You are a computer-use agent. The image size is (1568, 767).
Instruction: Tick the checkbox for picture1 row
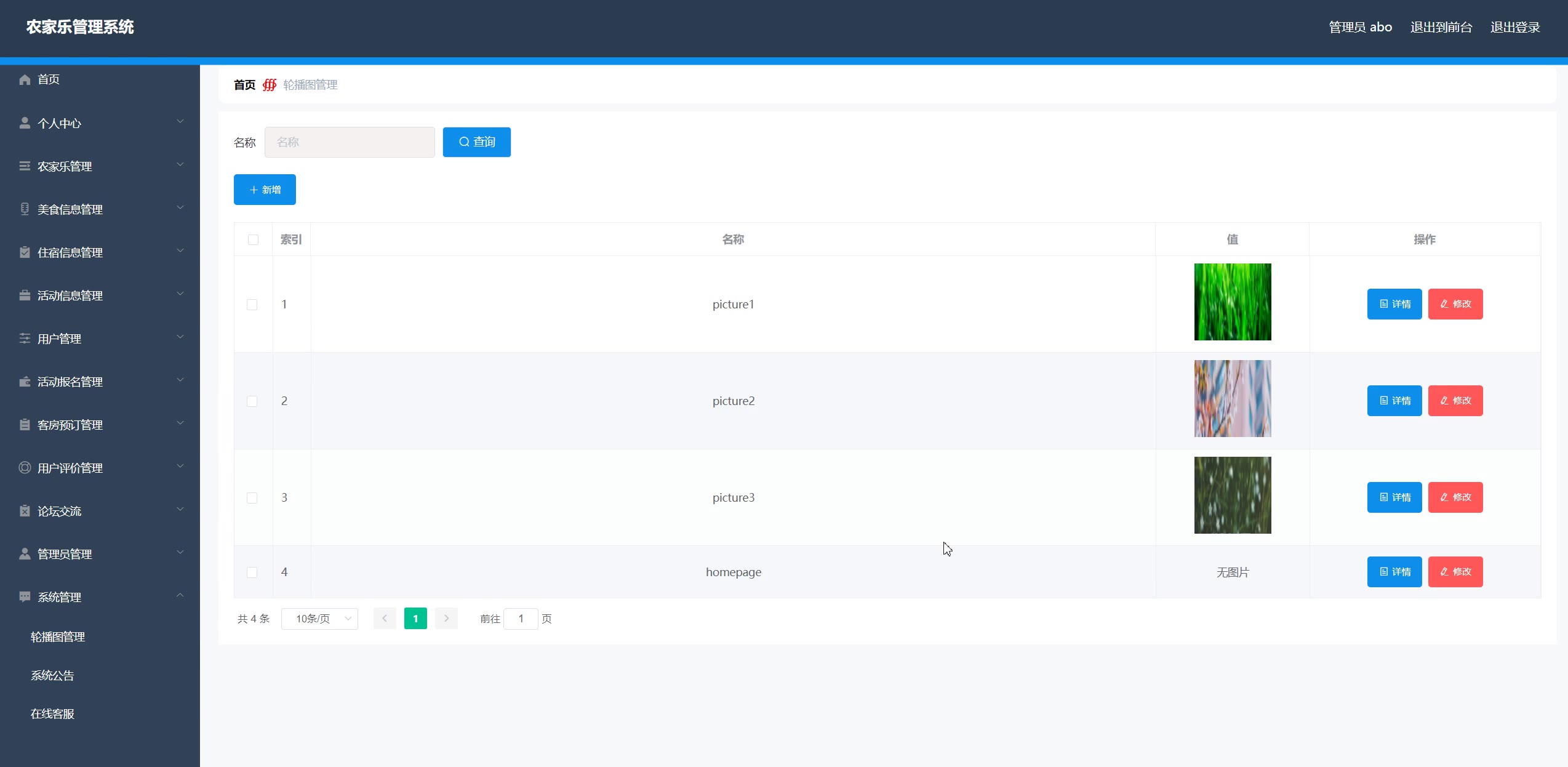252,305
